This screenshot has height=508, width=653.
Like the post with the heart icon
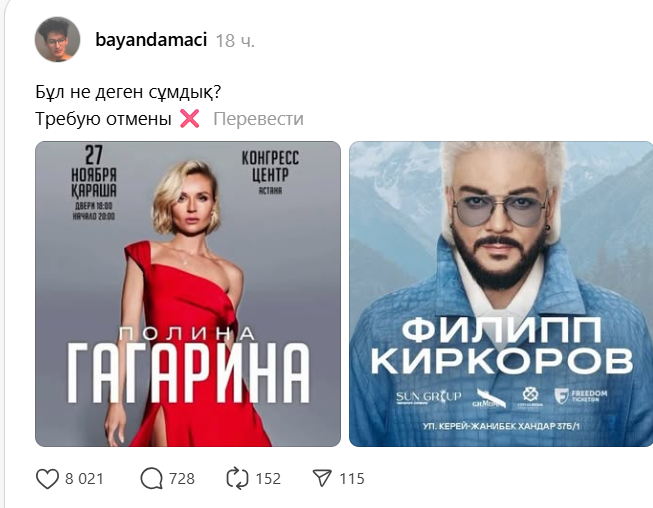click(47, 478)
